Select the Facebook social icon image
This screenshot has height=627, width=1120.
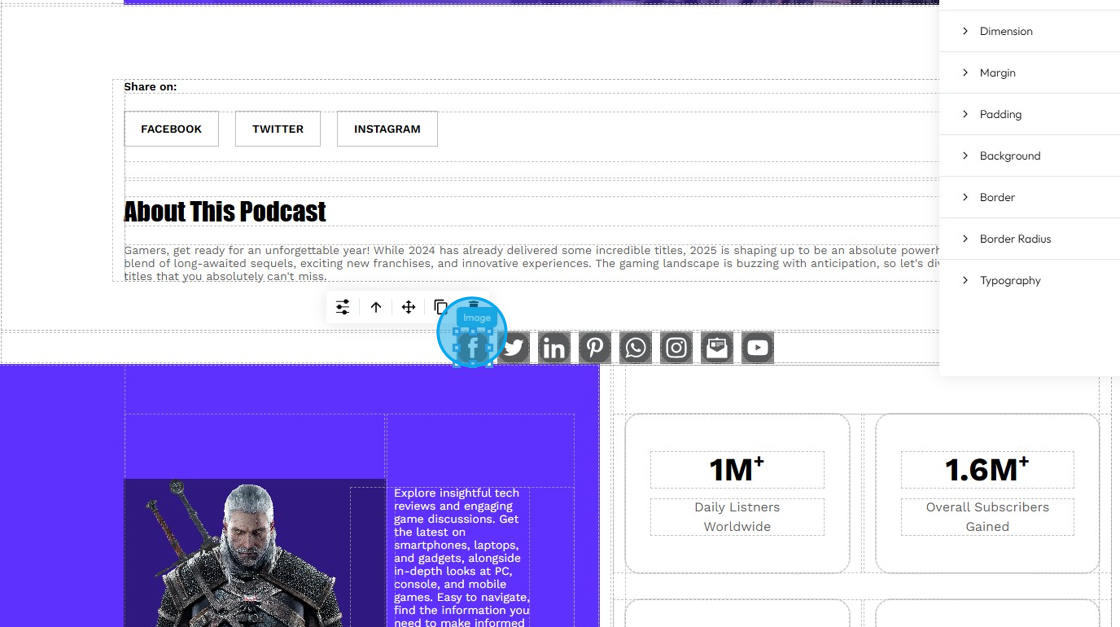click(472, 348)
